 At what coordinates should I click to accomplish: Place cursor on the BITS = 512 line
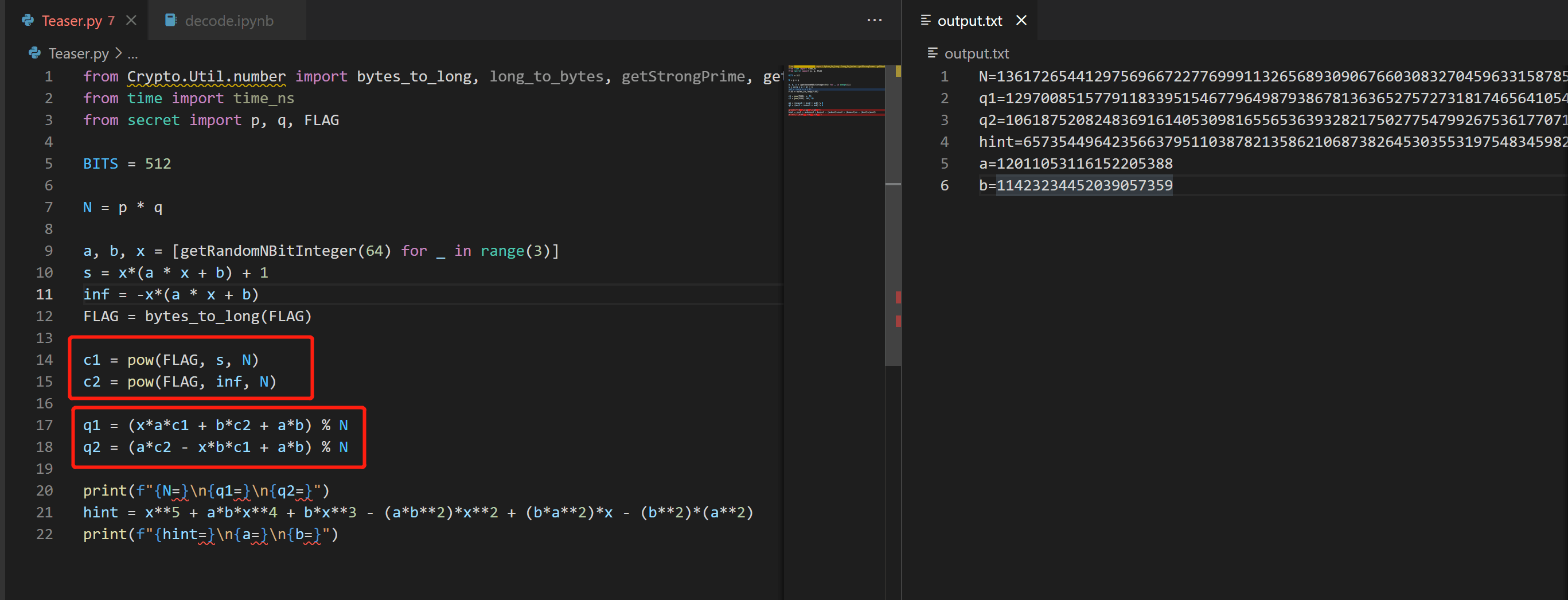(127, 163)
